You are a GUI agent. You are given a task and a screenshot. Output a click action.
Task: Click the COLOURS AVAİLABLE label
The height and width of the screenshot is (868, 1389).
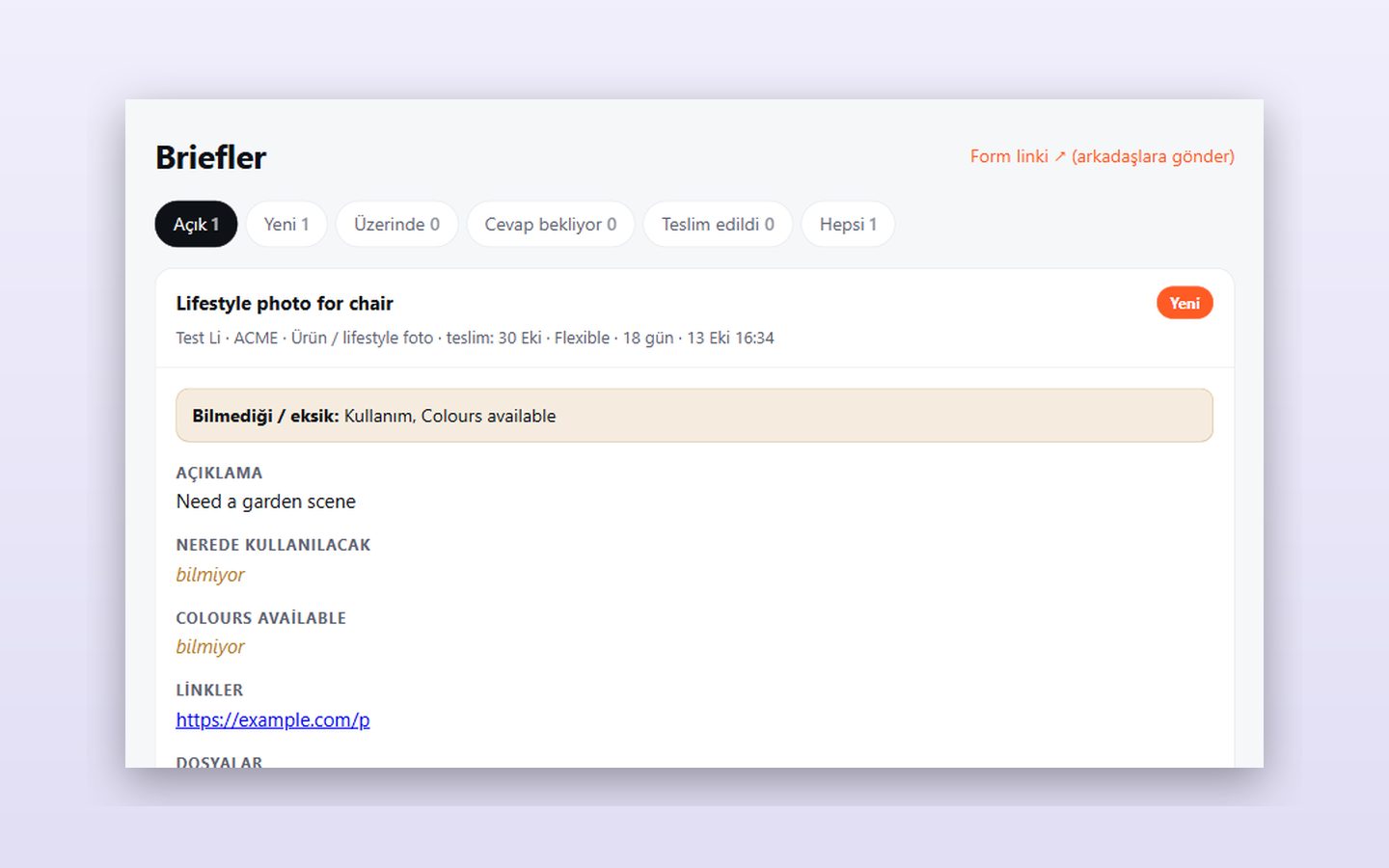(x=260, y=618)
